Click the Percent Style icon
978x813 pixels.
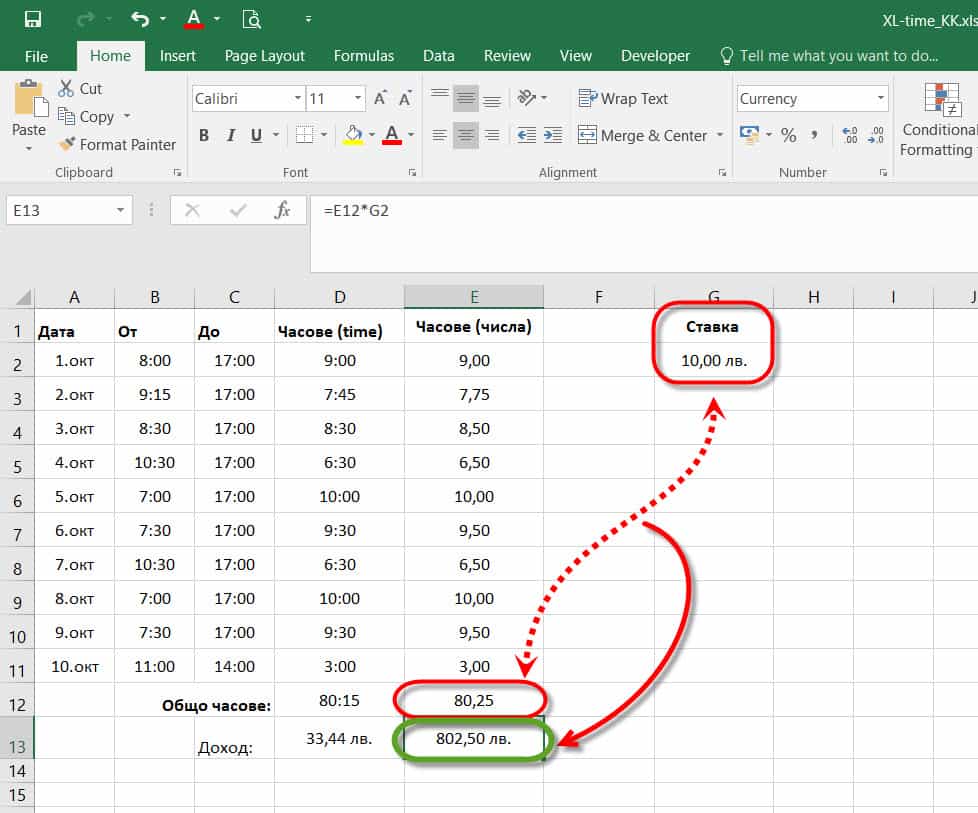click(788, 135)
